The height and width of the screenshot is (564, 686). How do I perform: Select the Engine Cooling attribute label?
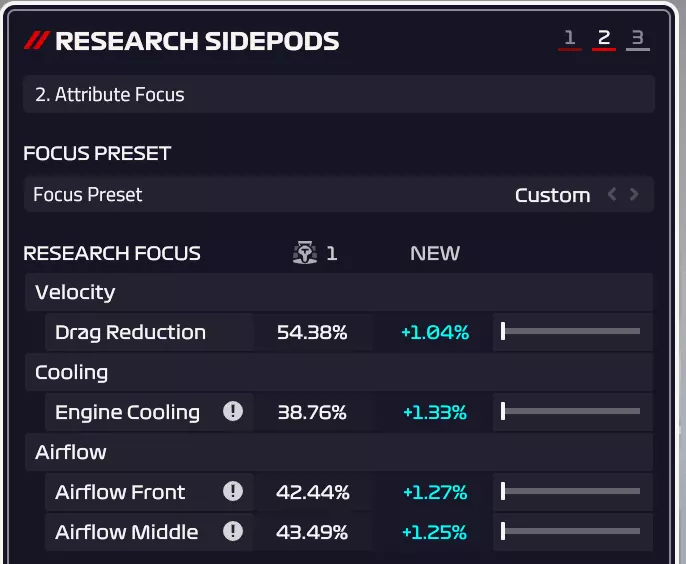127,412
